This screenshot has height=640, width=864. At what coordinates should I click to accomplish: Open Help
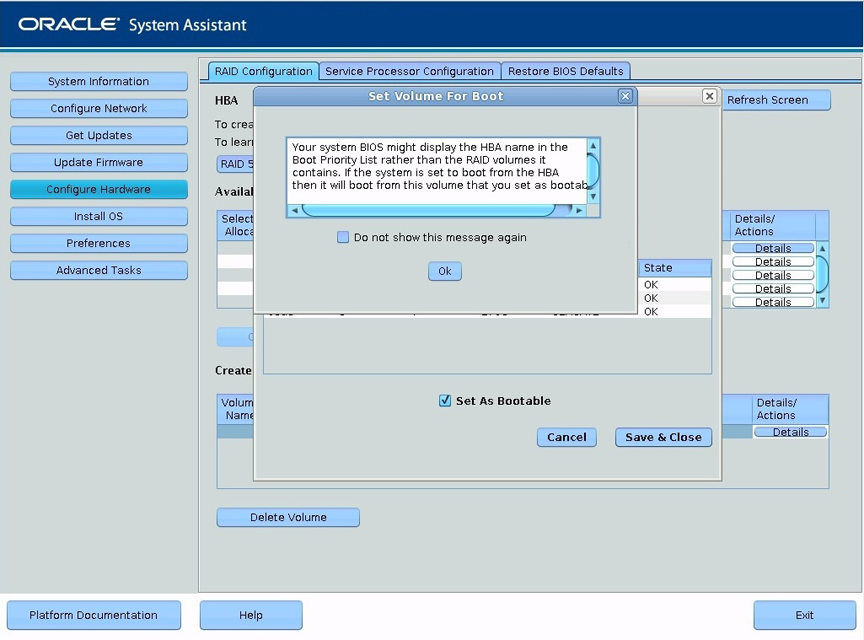point(251,615)
